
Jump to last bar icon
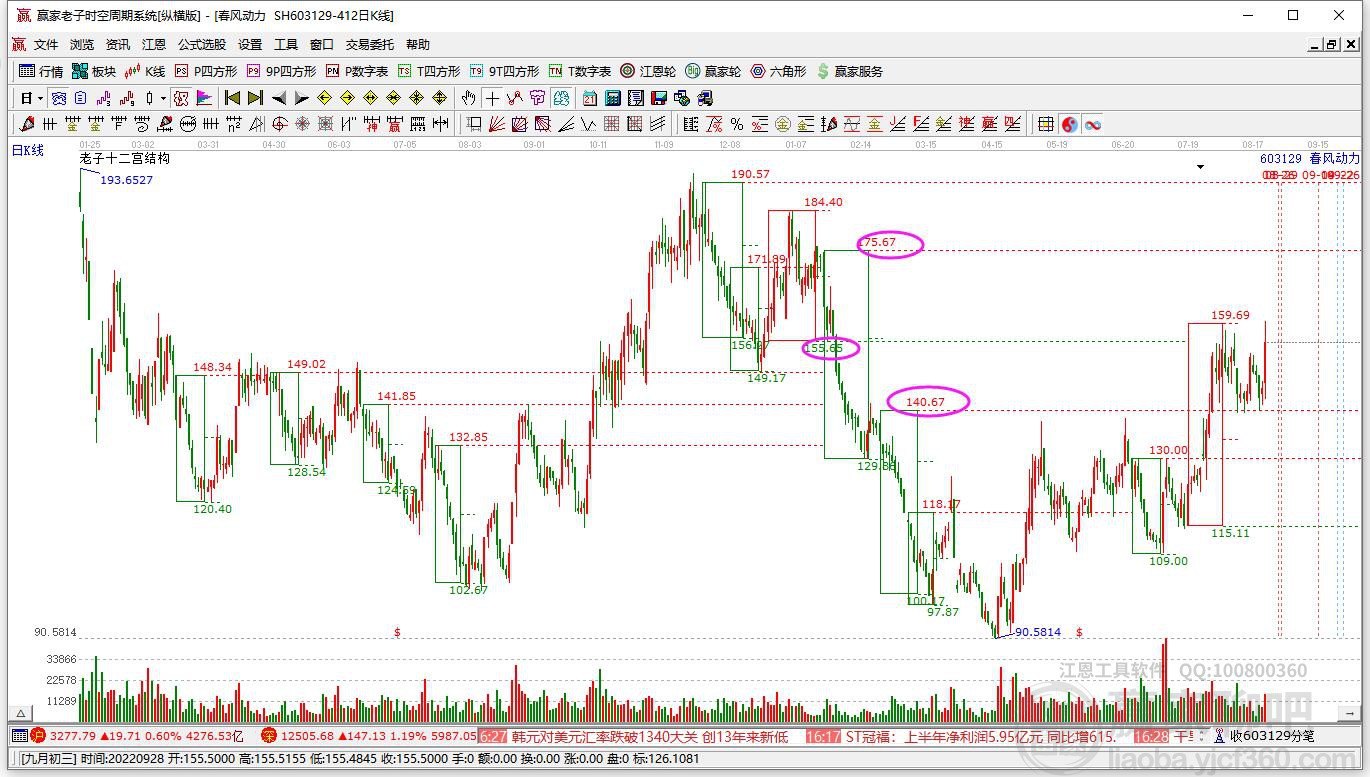tap(255, 98)
